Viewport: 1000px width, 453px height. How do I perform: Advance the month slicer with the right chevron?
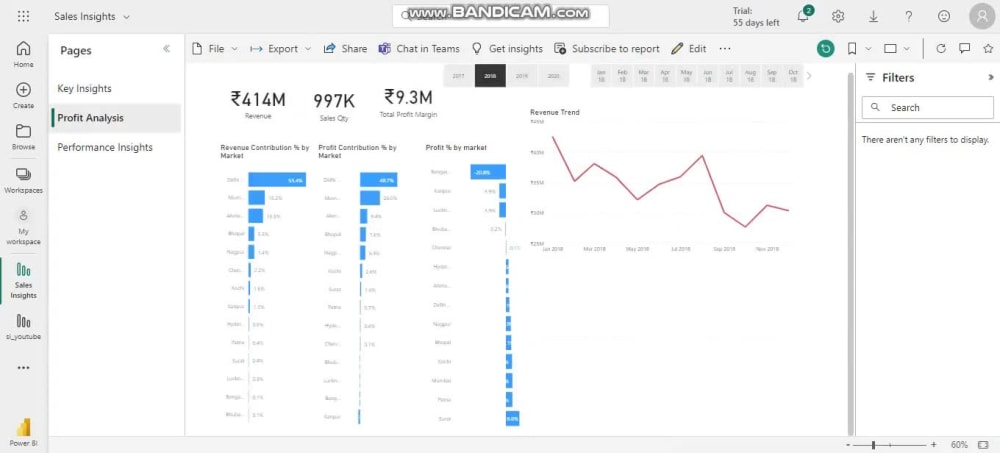point(809,76)
